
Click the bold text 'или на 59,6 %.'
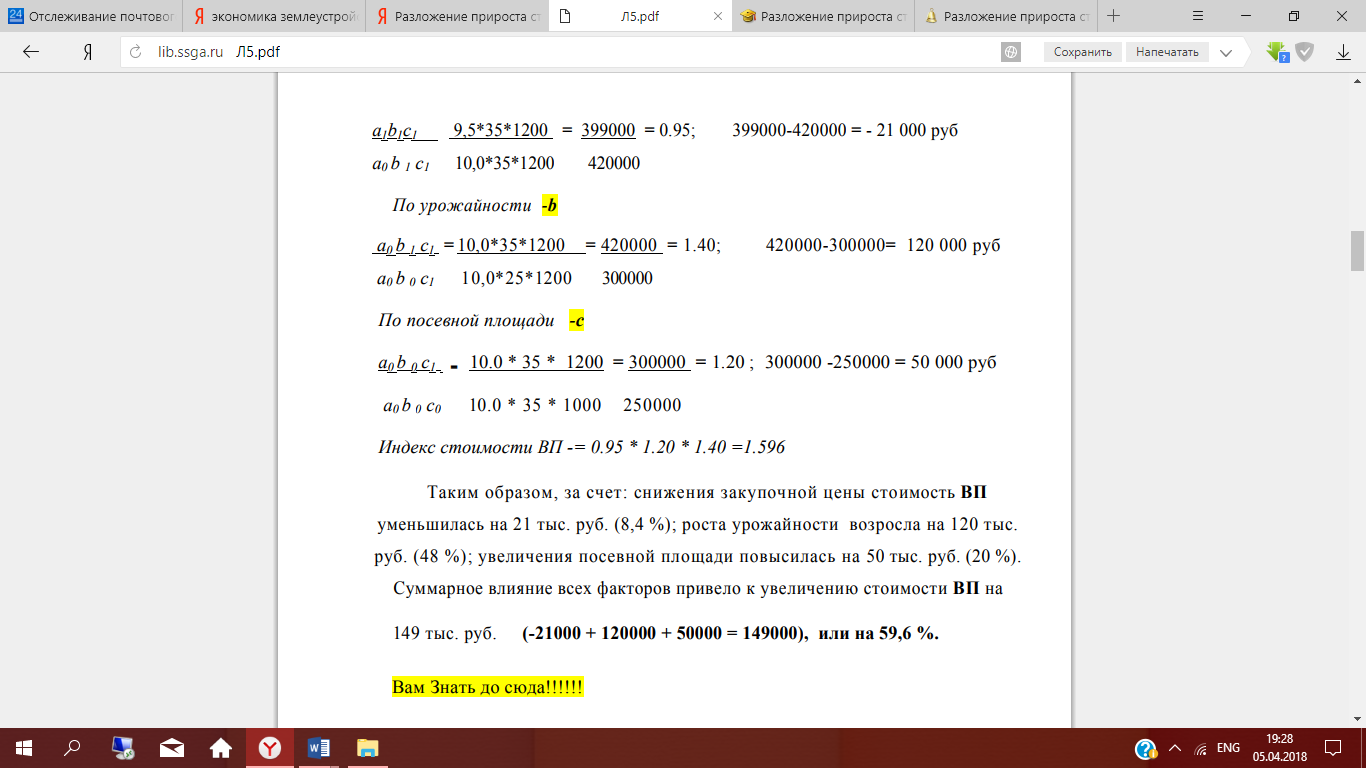click(x=879, y=634)
